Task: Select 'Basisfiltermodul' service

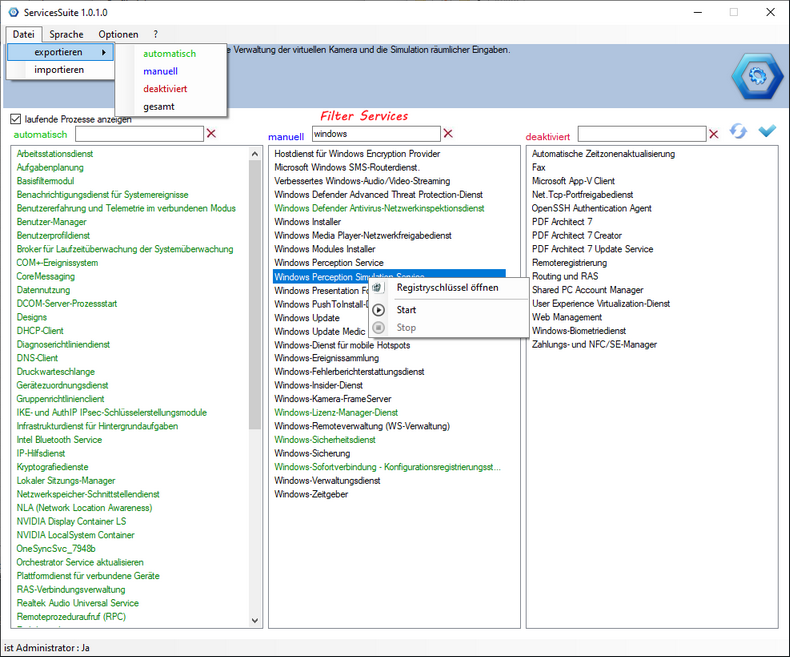Action: (x=45, y=181)
